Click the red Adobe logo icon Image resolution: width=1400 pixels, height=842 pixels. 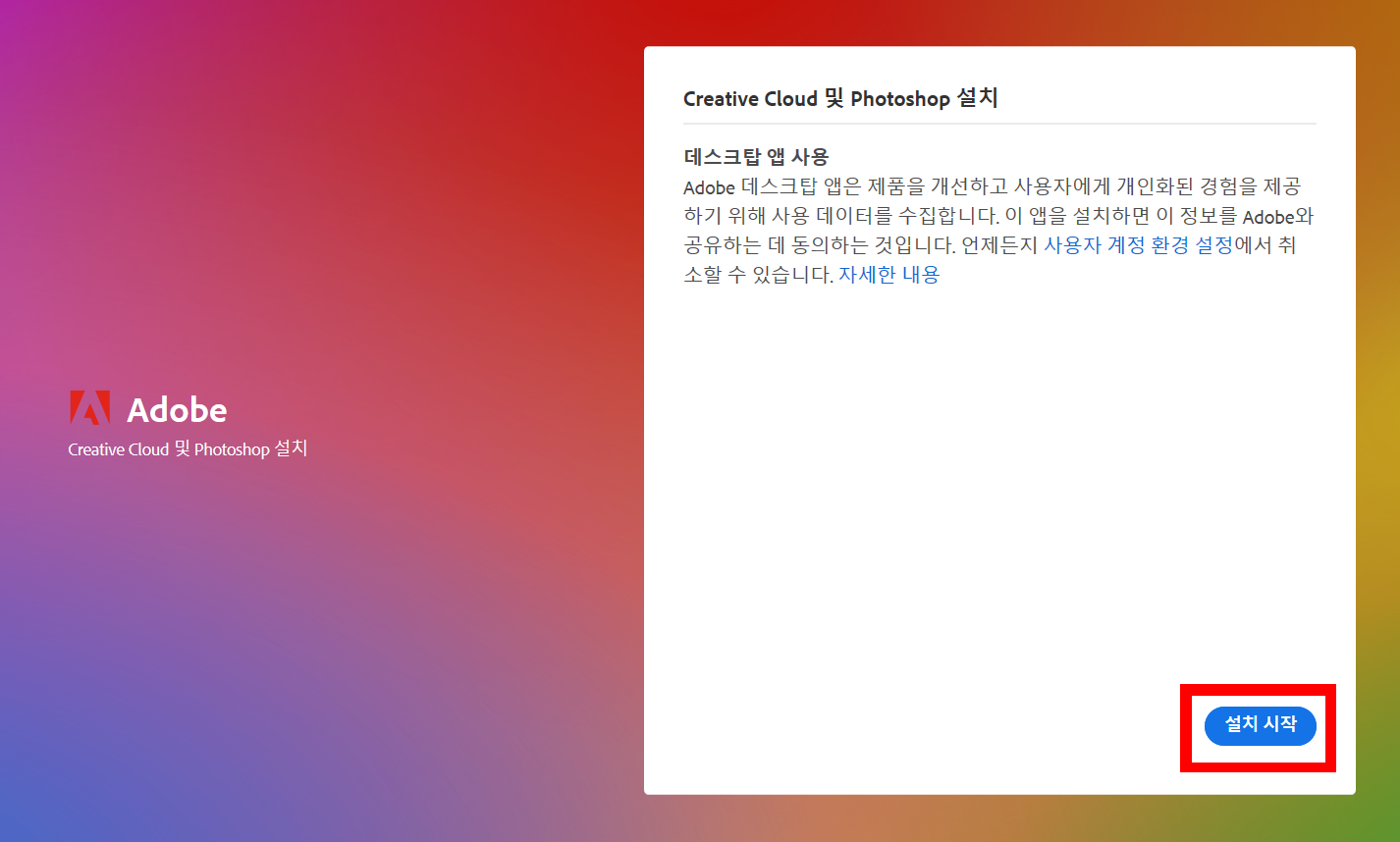(89, 407)
